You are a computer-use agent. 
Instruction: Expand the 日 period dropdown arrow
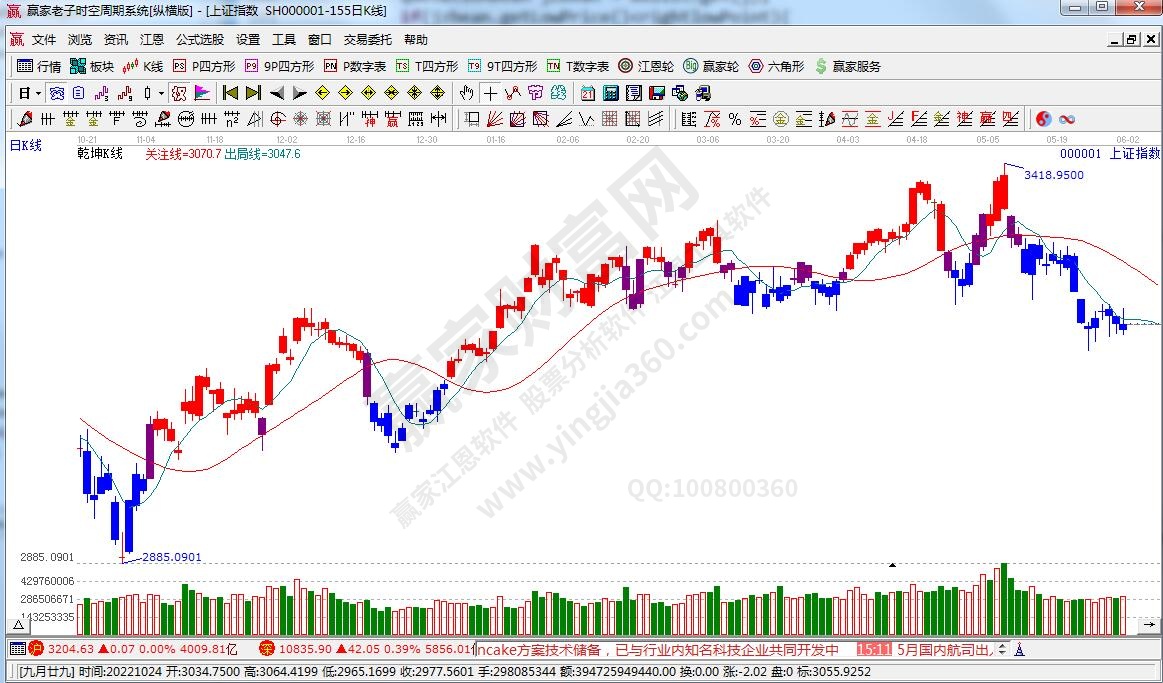pyautogui.click(x=38, y=93)
